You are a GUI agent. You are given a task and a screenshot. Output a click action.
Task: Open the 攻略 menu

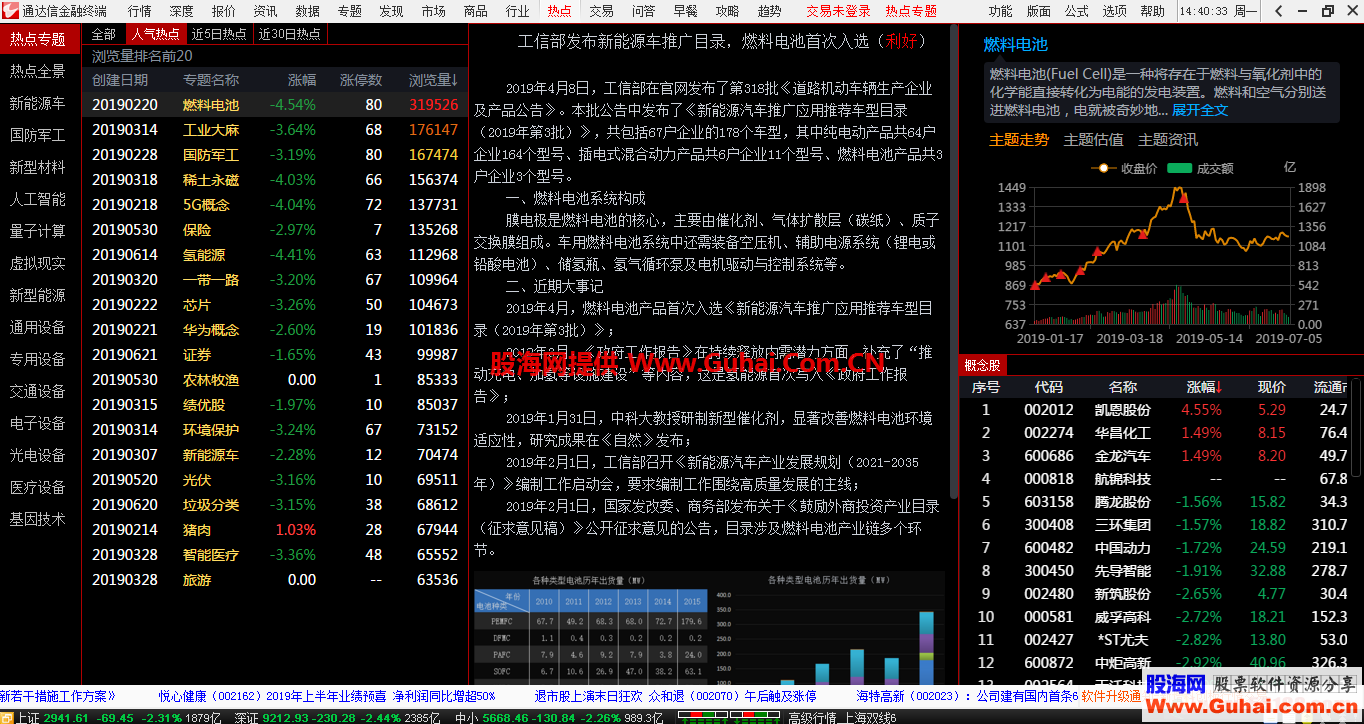pyautogui.click(x=728, y=11)
